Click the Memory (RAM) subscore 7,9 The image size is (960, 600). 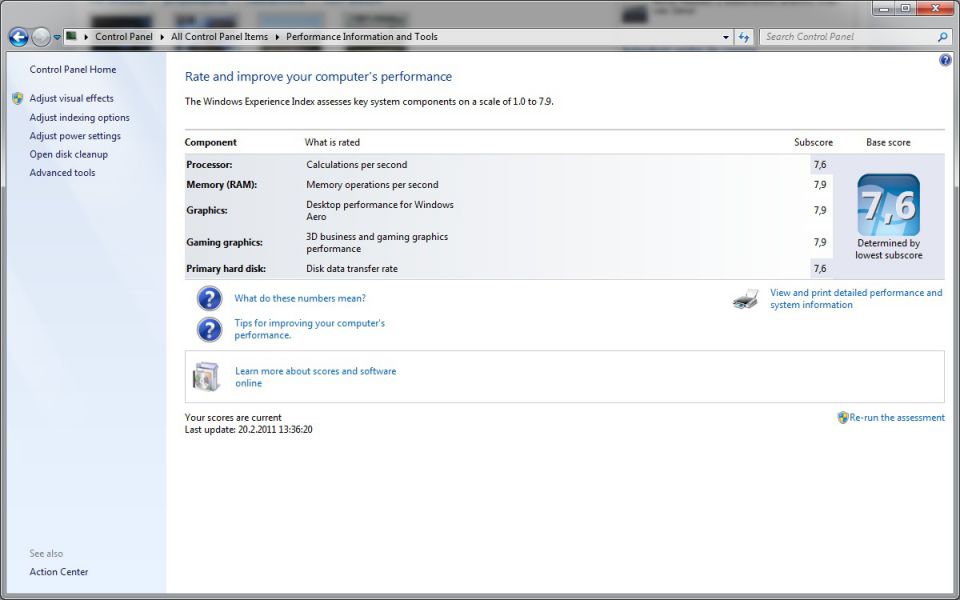tap(820, 185)
